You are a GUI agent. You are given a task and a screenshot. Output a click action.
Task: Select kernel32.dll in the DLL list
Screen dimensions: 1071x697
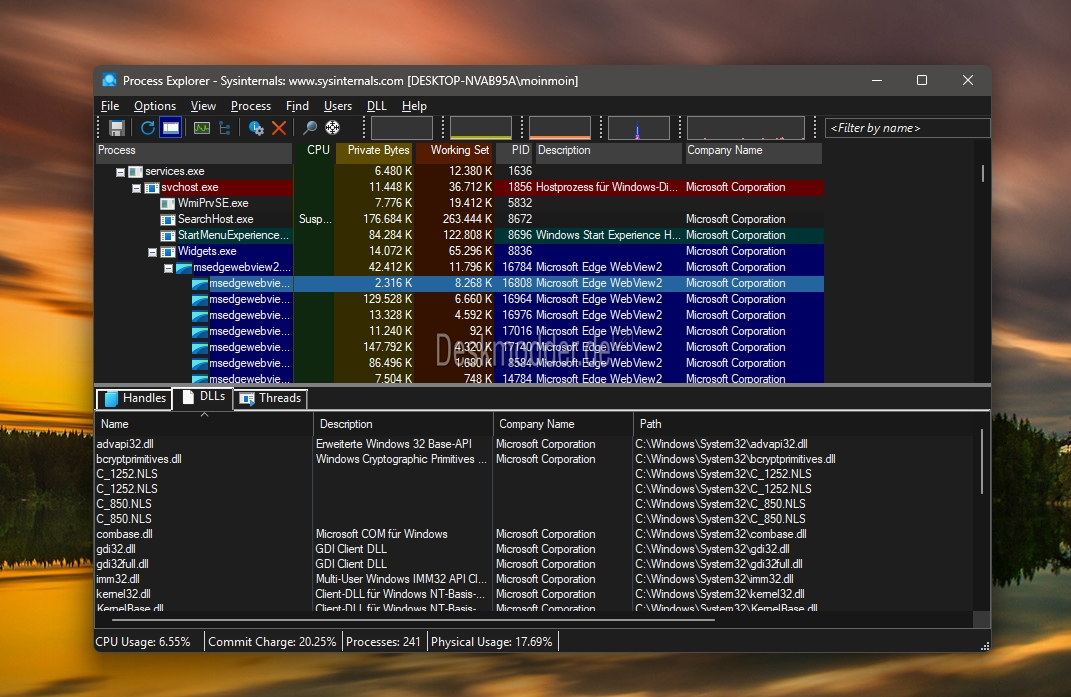click(124, 594)
